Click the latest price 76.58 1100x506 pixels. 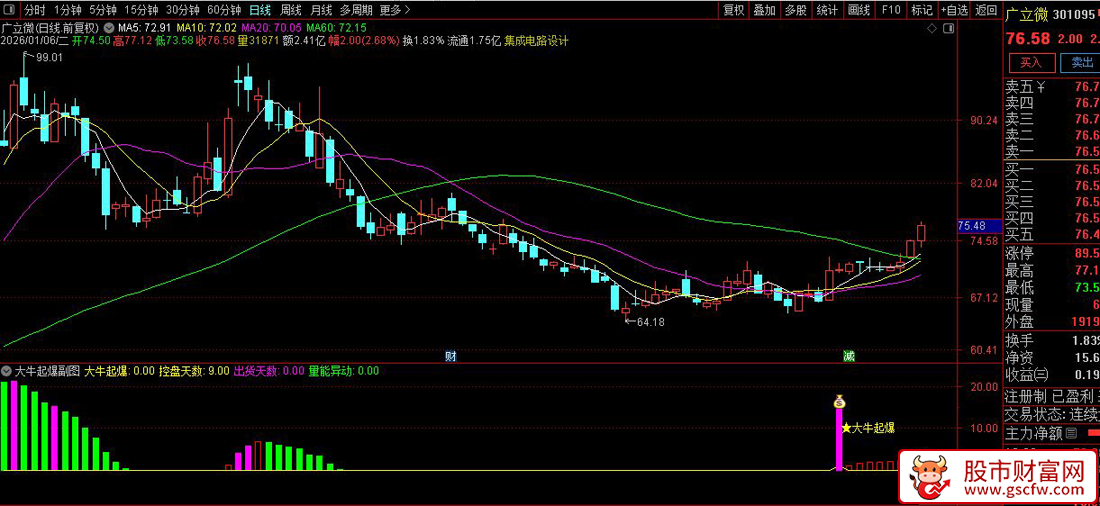pos(1030,38)
